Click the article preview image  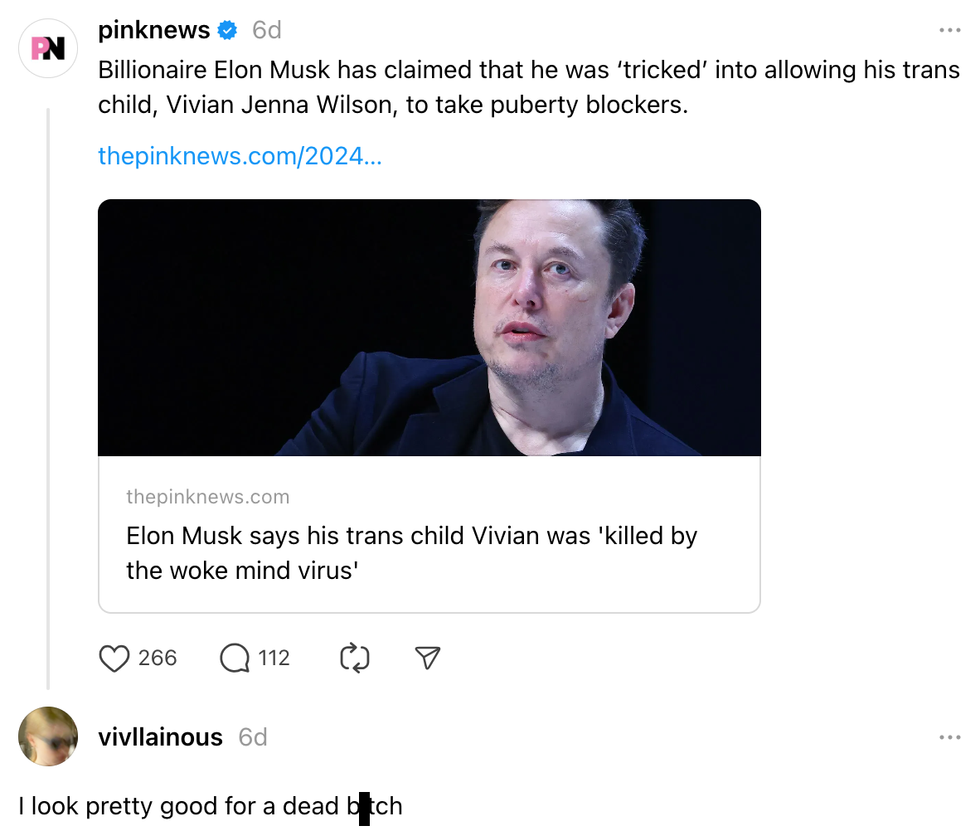pos(429,327)
